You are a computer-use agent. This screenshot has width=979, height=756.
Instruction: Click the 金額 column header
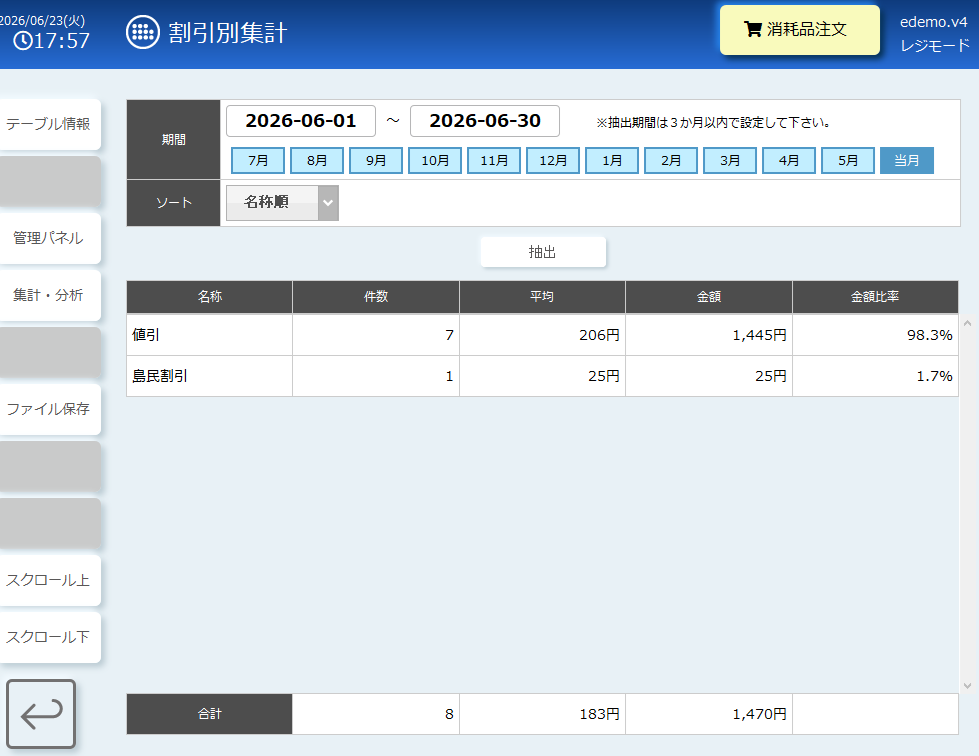coord(709,297)
